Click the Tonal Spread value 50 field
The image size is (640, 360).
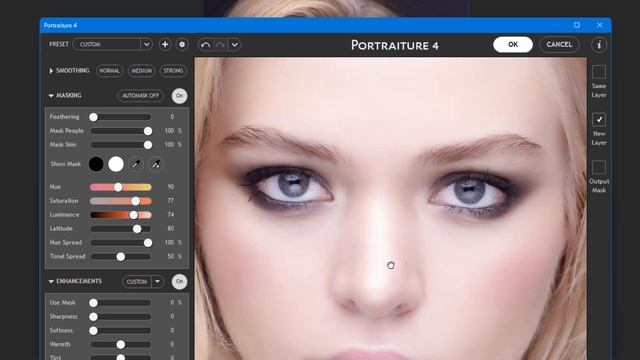[171, 256]
